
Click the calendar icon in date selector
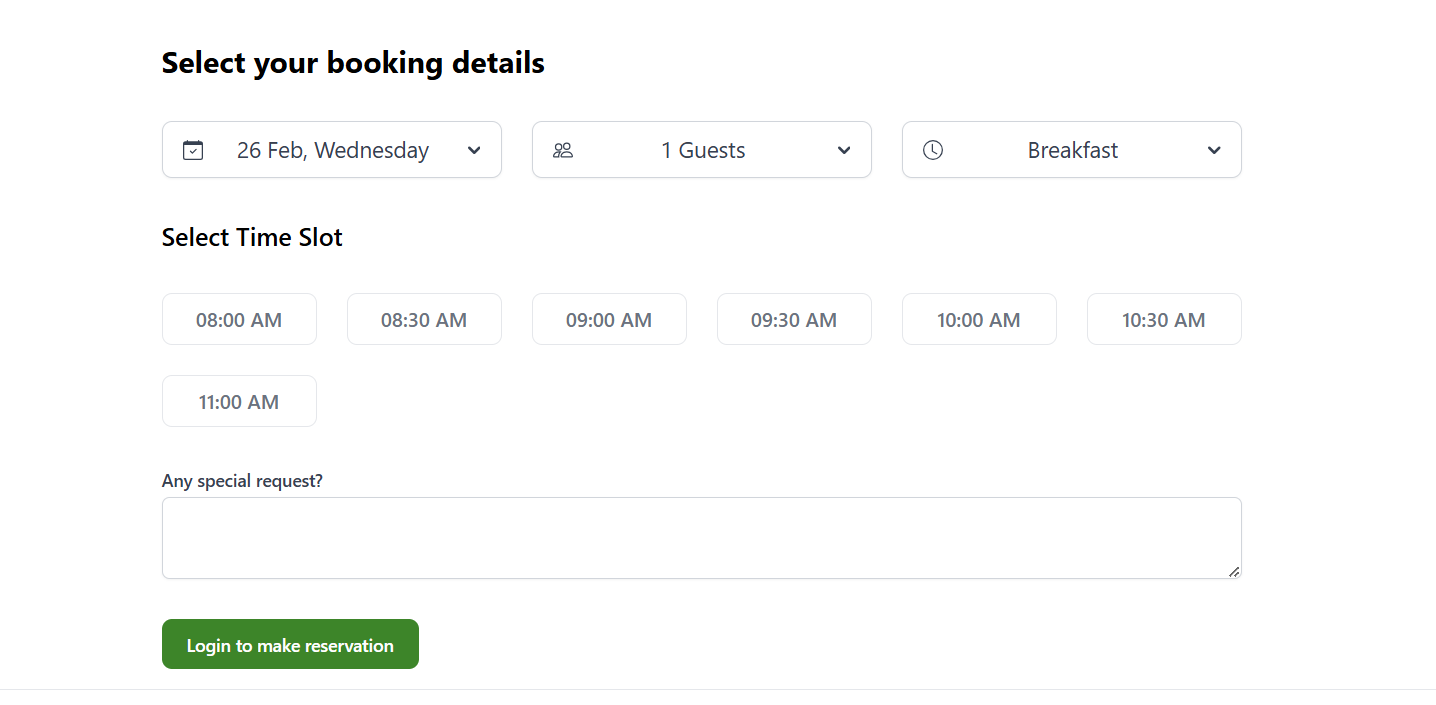click(193, 150)
